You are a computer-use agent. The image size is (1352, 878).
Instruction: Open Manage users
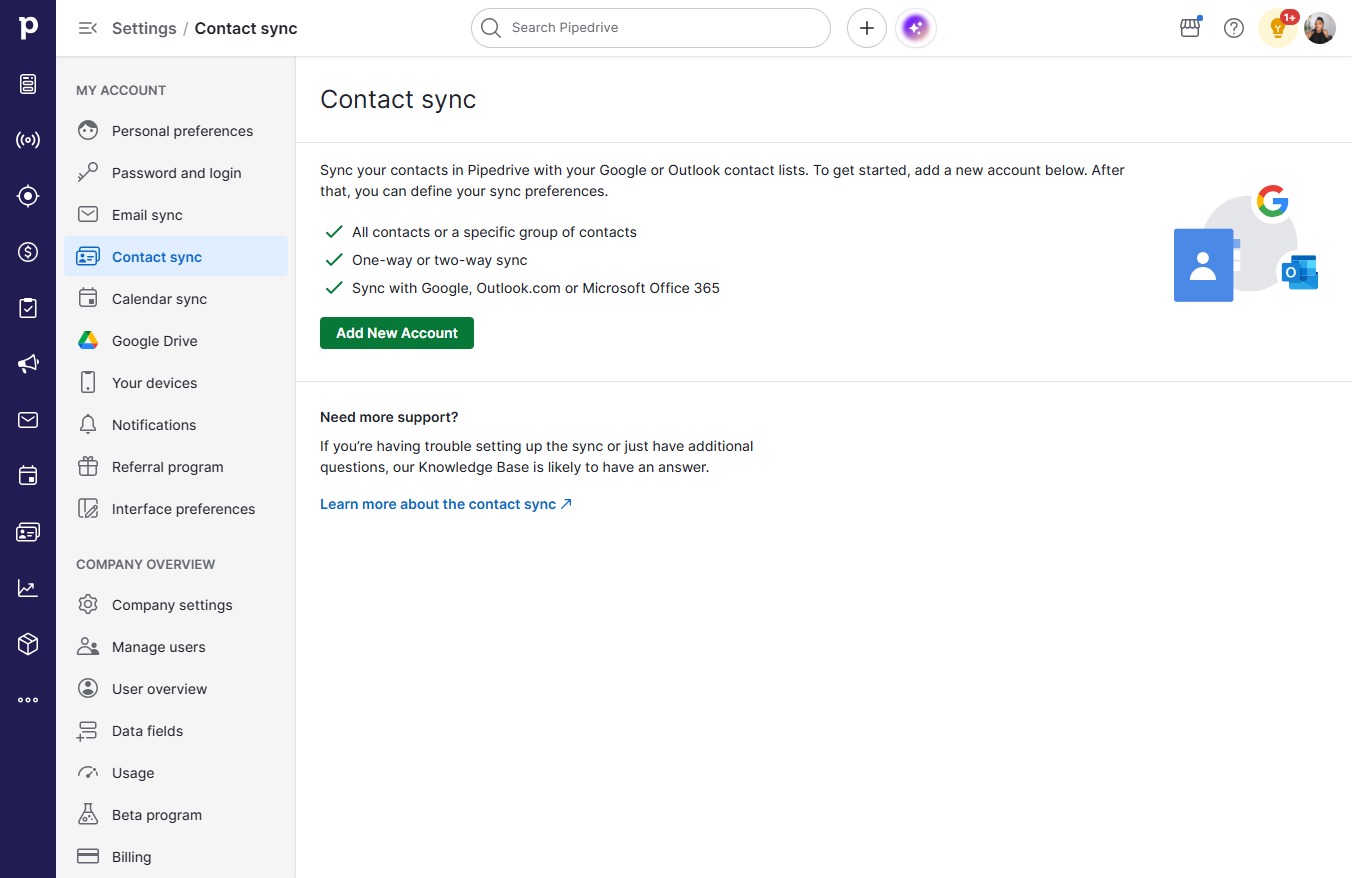176,647
